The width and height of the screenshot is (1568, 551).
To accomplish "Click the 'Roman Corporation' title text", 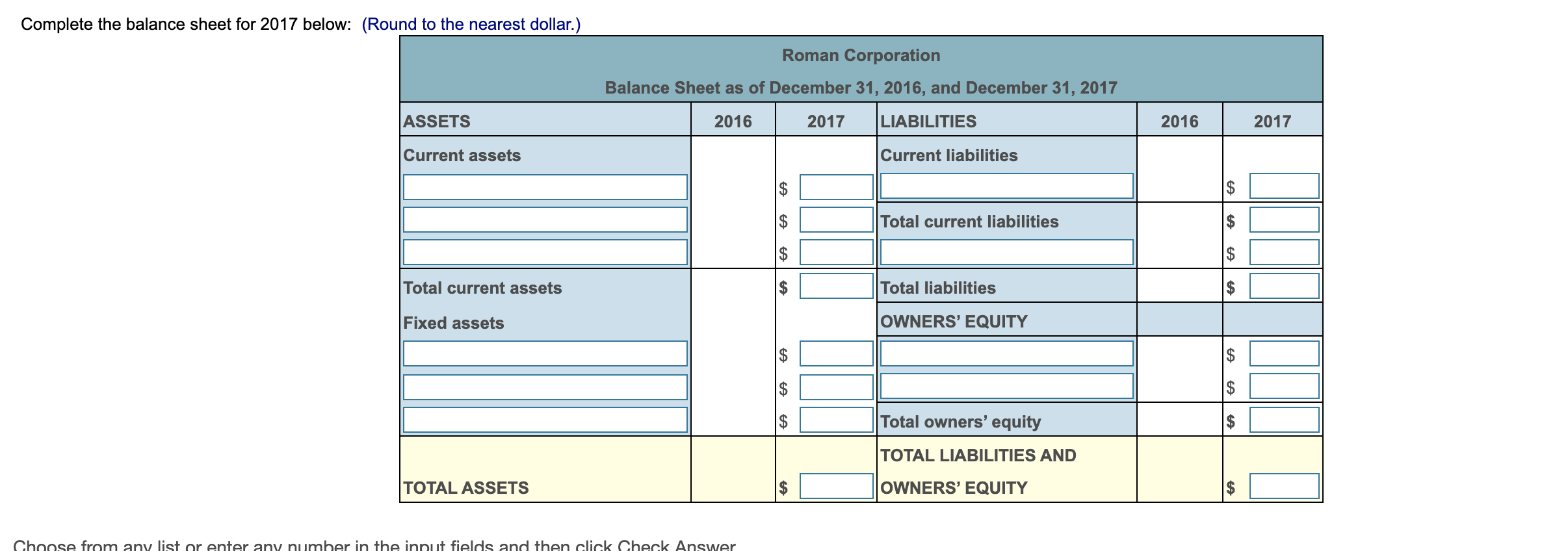I will click(x=861, y=55).
